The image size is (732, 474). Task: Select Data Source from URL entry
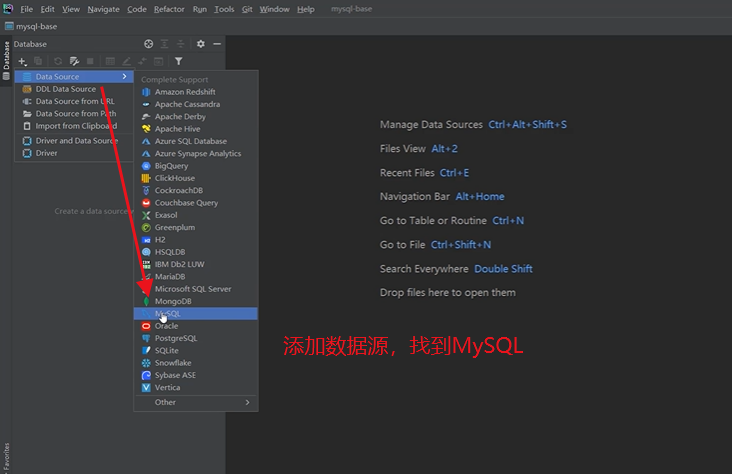tap(74, 101)
